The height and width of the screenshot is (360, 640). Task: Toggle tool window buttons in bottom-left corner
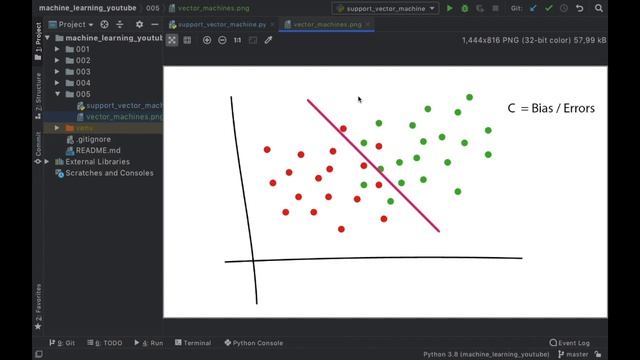(39, 354)
